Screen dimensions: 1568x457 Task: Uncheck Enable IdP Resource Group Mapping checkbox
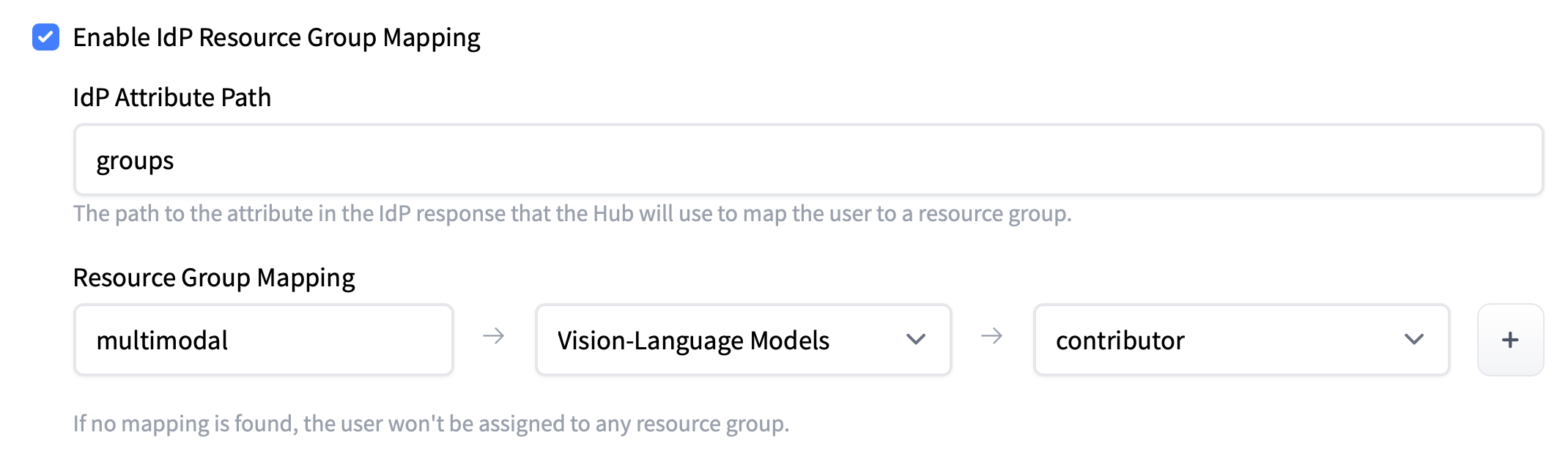point(45,37)
